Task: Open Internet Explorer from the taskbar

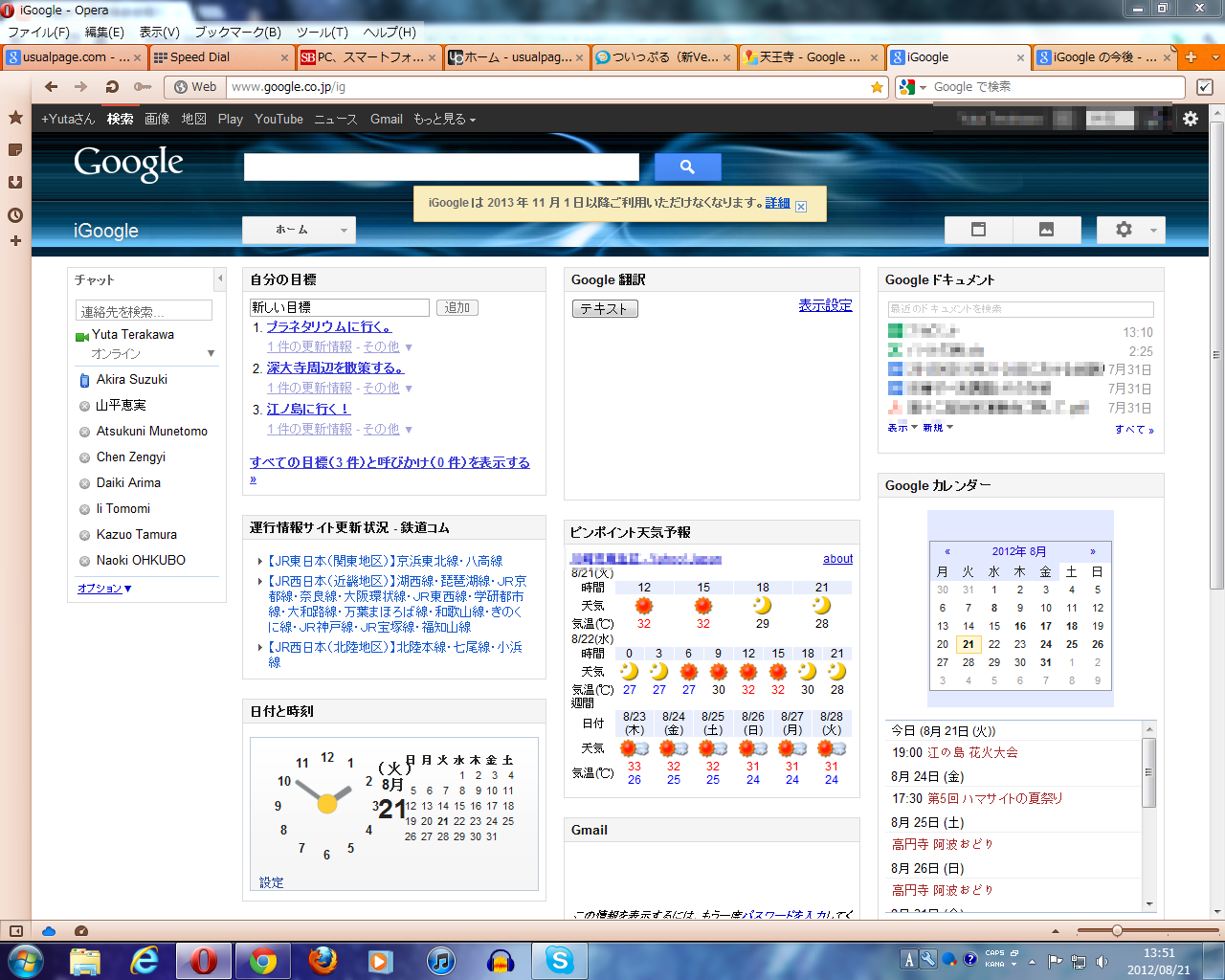Action: [145, 960]
